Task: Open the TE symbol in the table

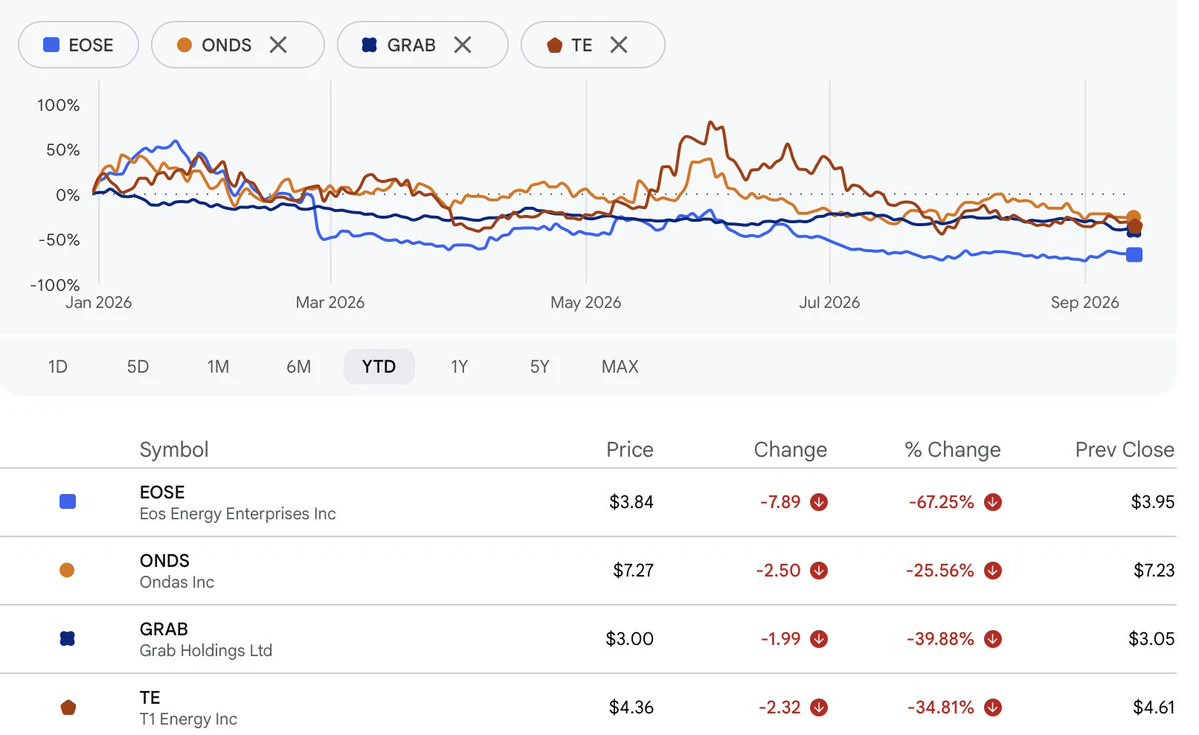Action: [x=150, y=698]
